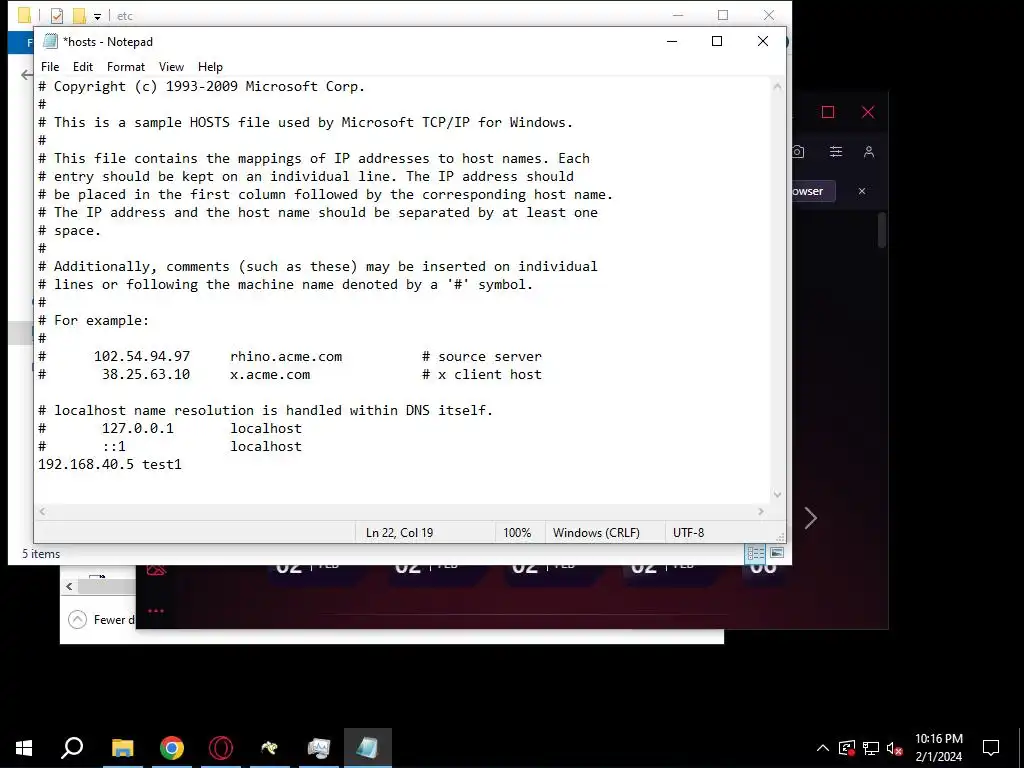Click the monitor utility taskbar icon
This screenshot has height=768, width=1024.
(319, 748)
